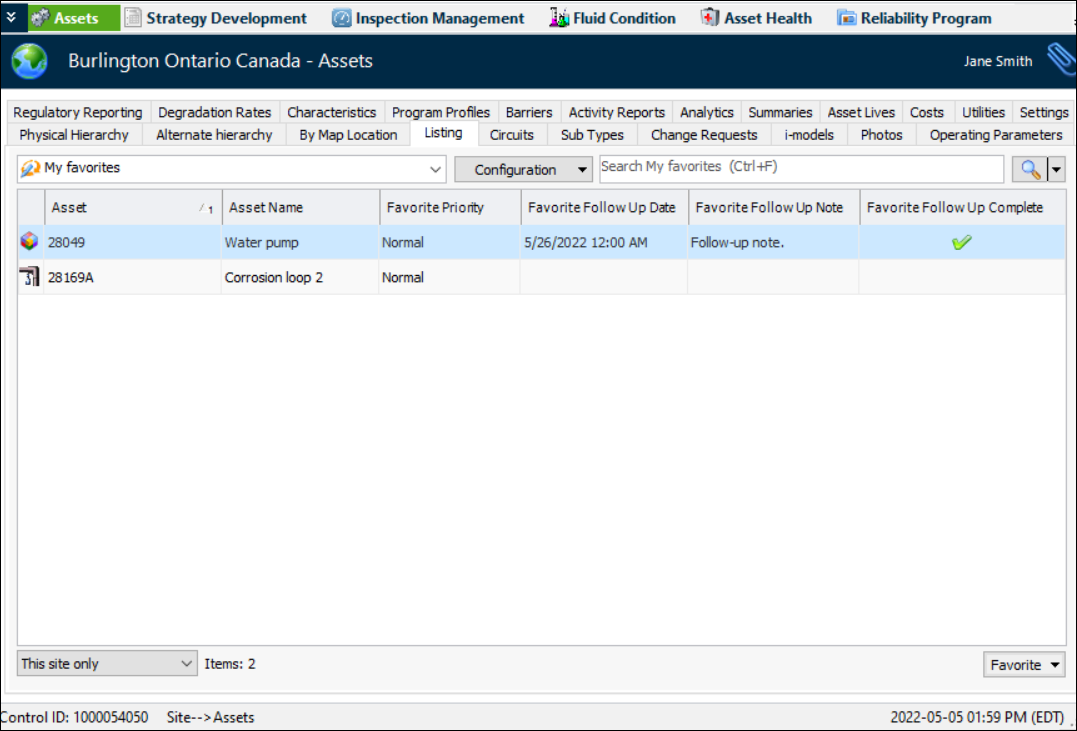Open the Reliability Program module
1077x731 pixels.
(914, 18)
